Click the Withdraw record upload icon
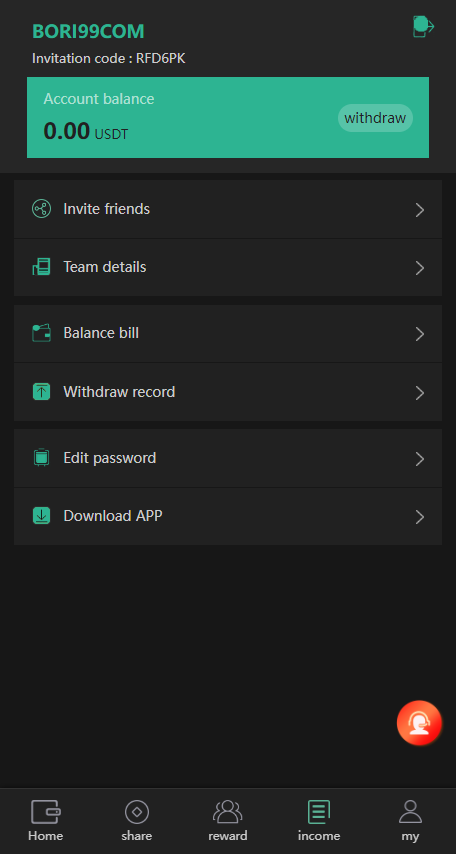 coord(41,392)
